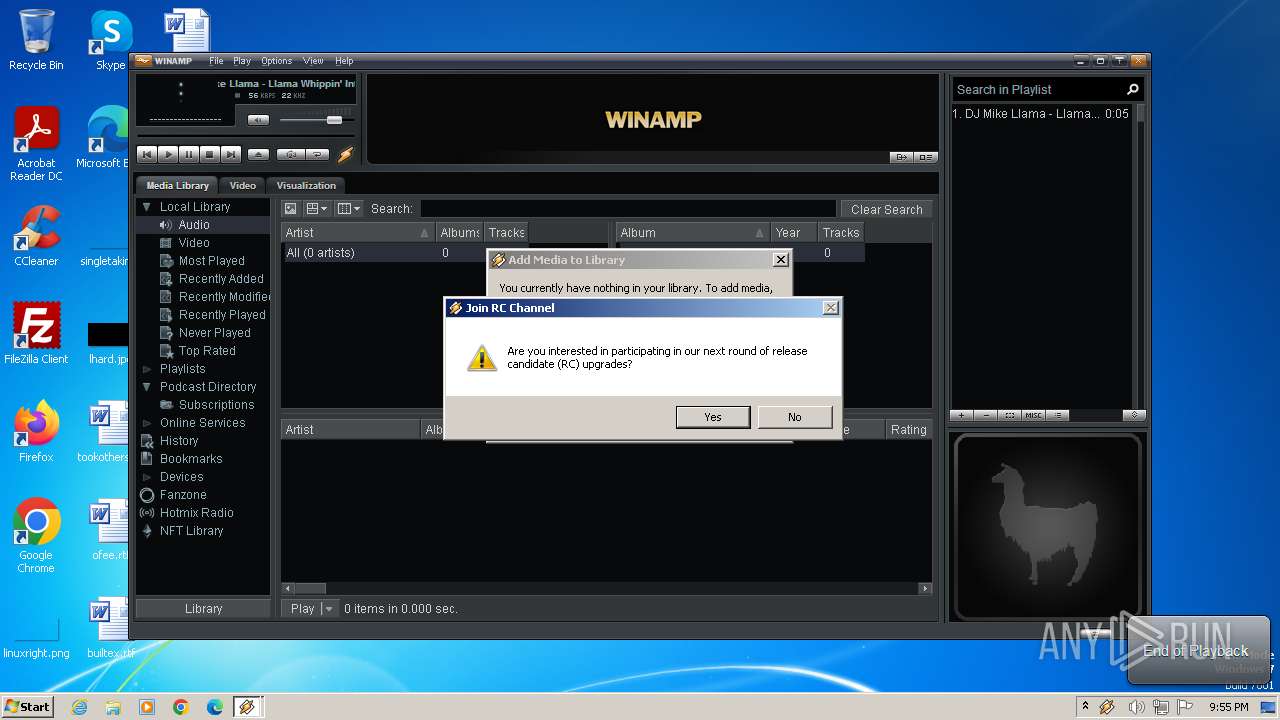Click the Search in Playlist field
Screen dimensions: 1280x720
(1038, 89)
